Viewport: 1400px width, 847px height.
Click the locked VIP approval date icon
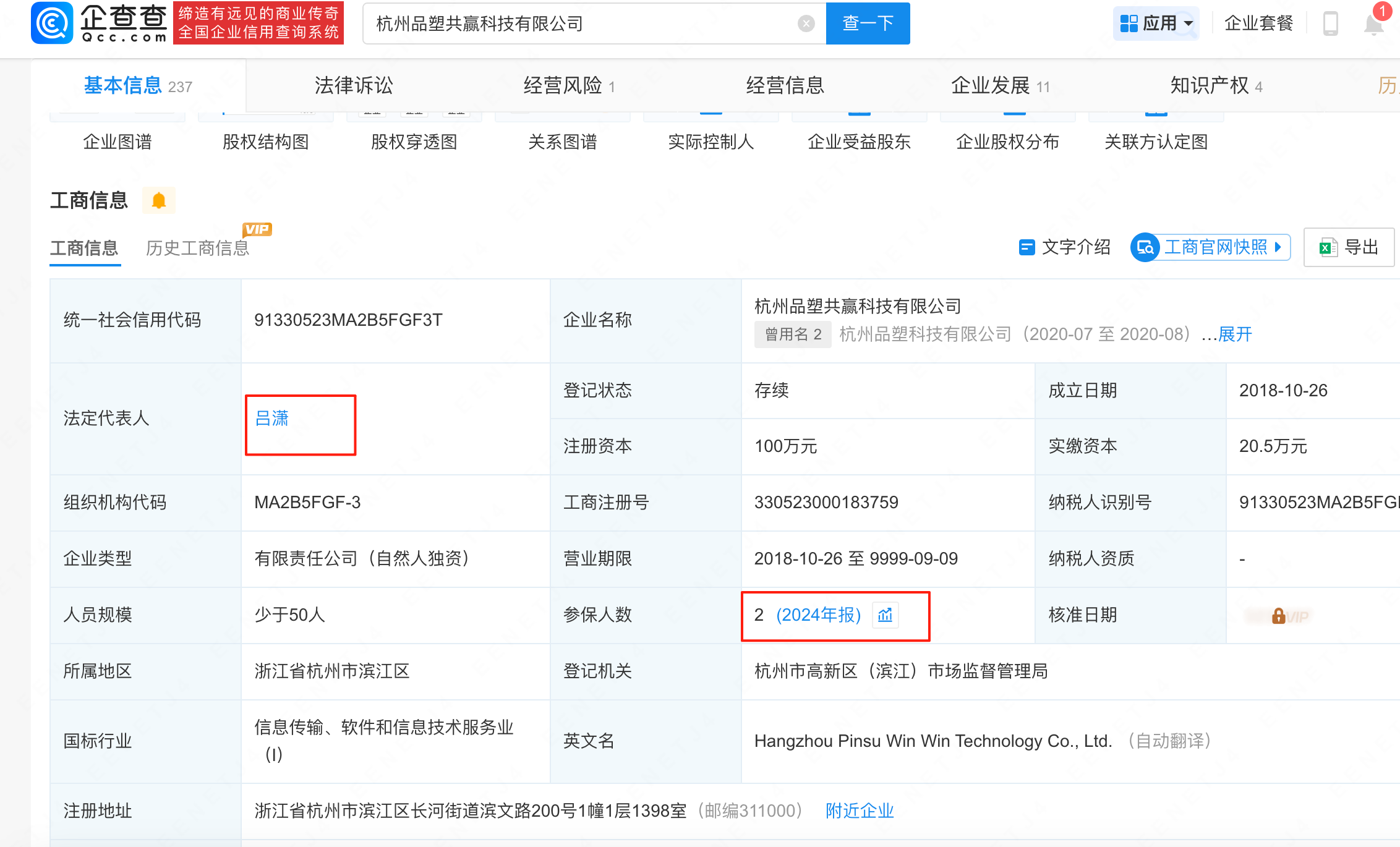(1279, 616)
